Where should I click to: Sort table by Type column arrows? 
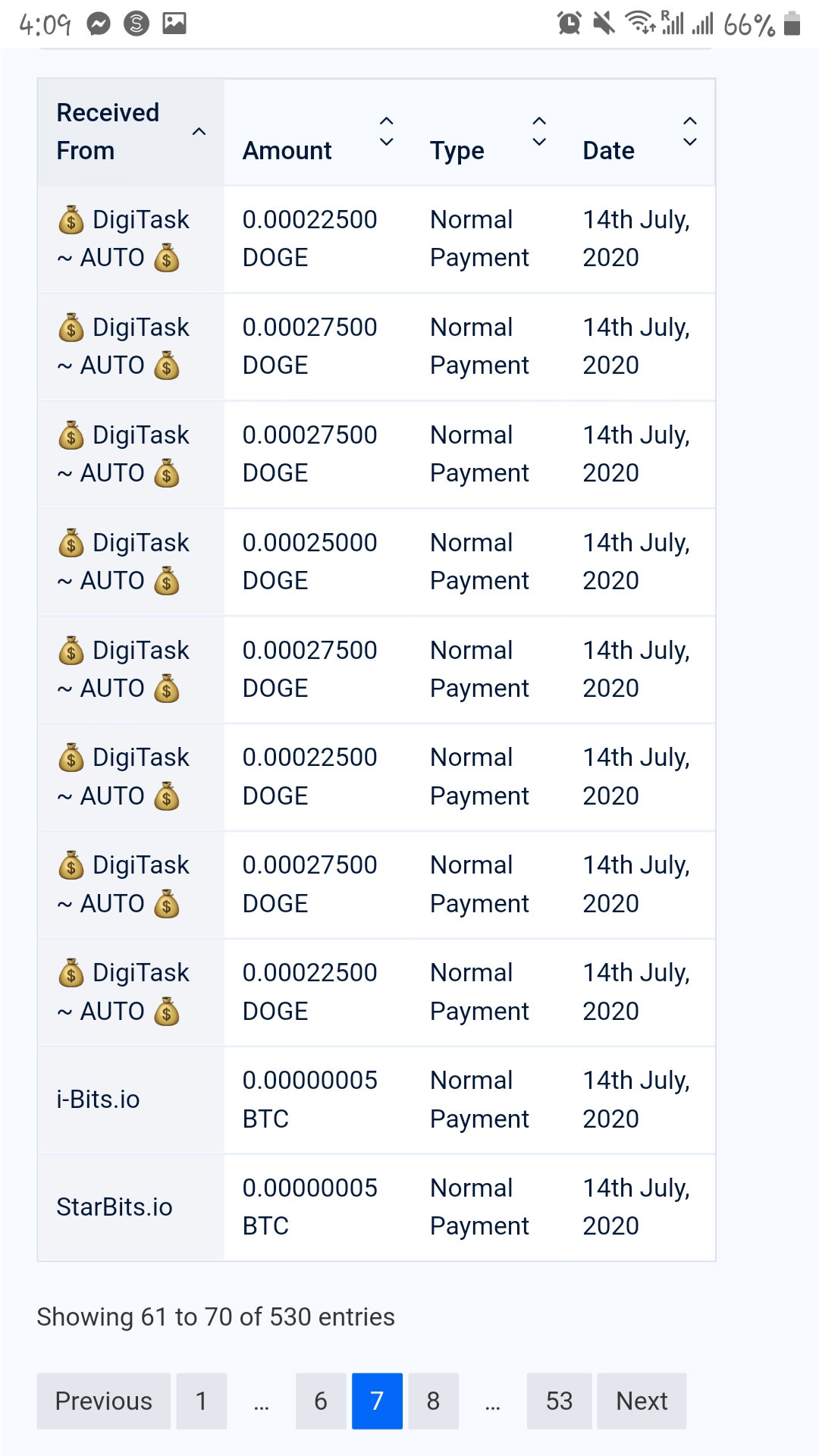[x=539, y=131]
